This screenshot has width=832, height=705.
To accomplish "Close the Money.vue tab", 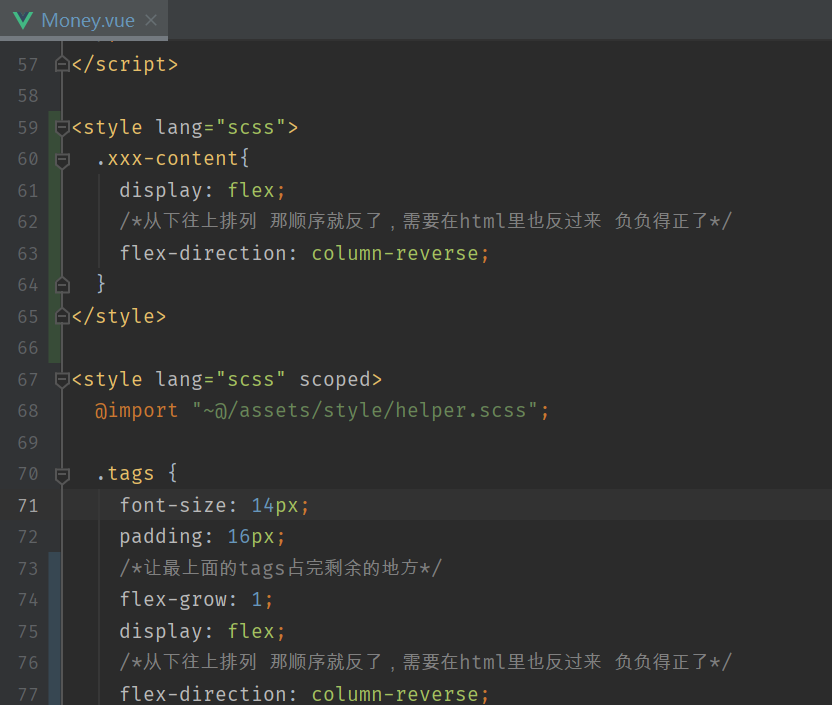I will coord(151,20).
